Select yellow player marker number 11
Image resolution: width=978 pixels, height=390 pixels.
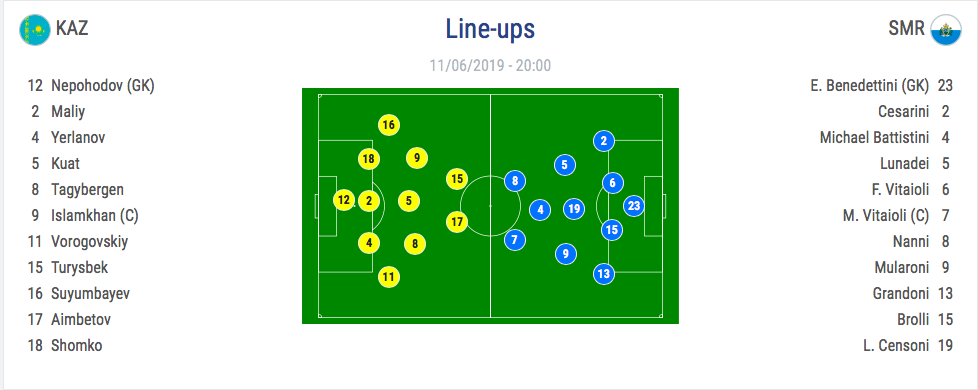click(x=389, y=277)
